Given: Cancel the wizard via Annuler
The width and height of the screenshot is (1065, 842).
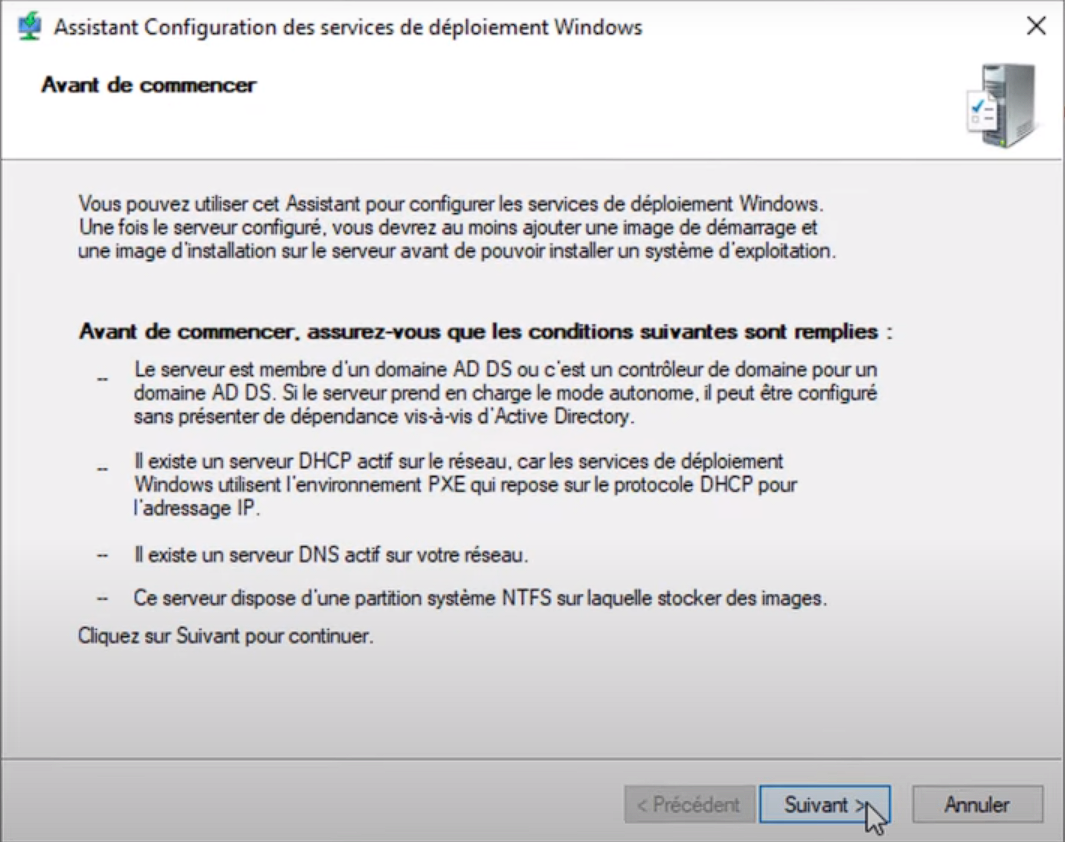Looking at the screenshot, I should pyautogui.click(x=977, y=805).
